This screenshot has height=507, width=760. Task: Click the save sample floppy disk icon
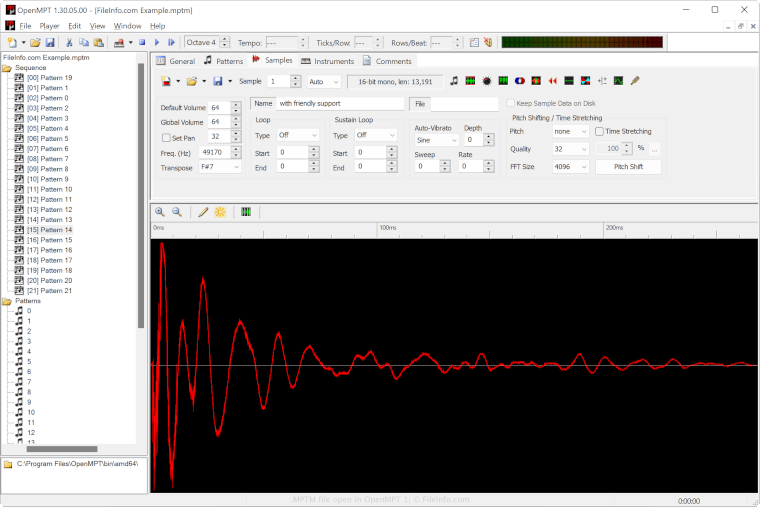coord(217,81)
